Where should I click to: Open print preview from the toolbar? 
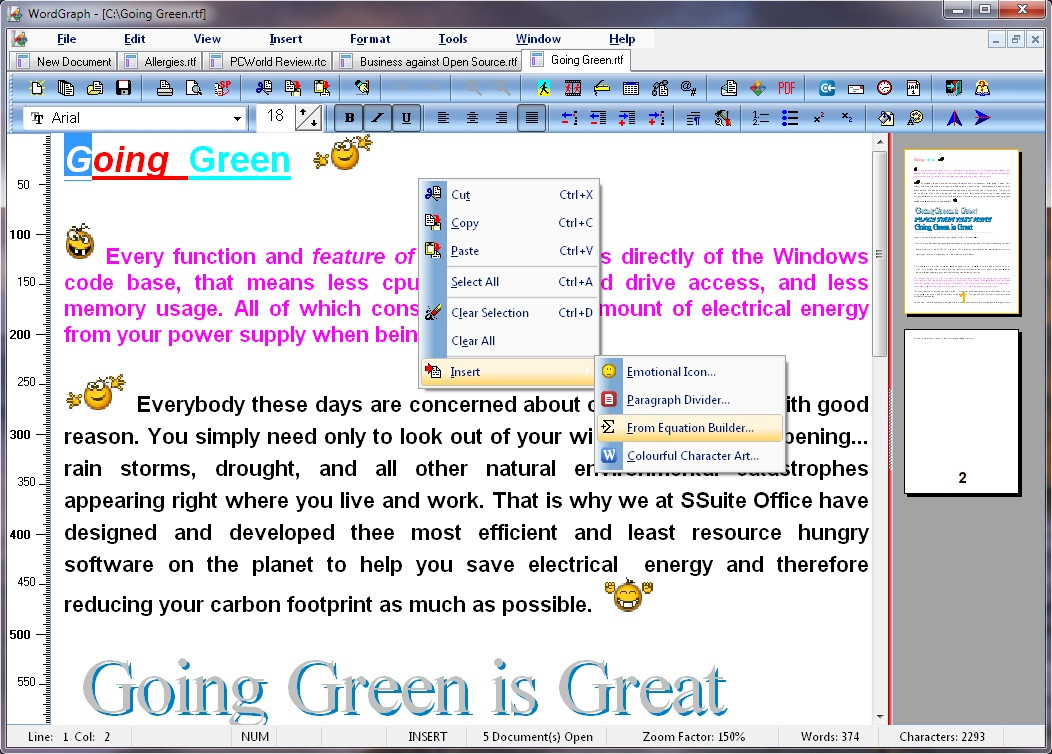click(x=193, y=88)
